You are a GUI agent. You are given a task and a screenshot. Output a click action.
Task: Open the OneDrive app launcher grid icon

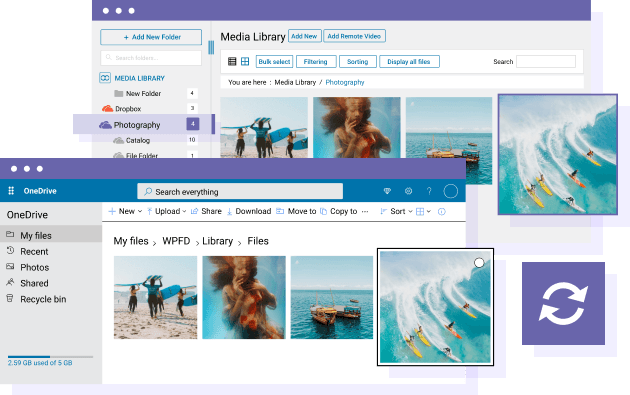click(11, 191)
